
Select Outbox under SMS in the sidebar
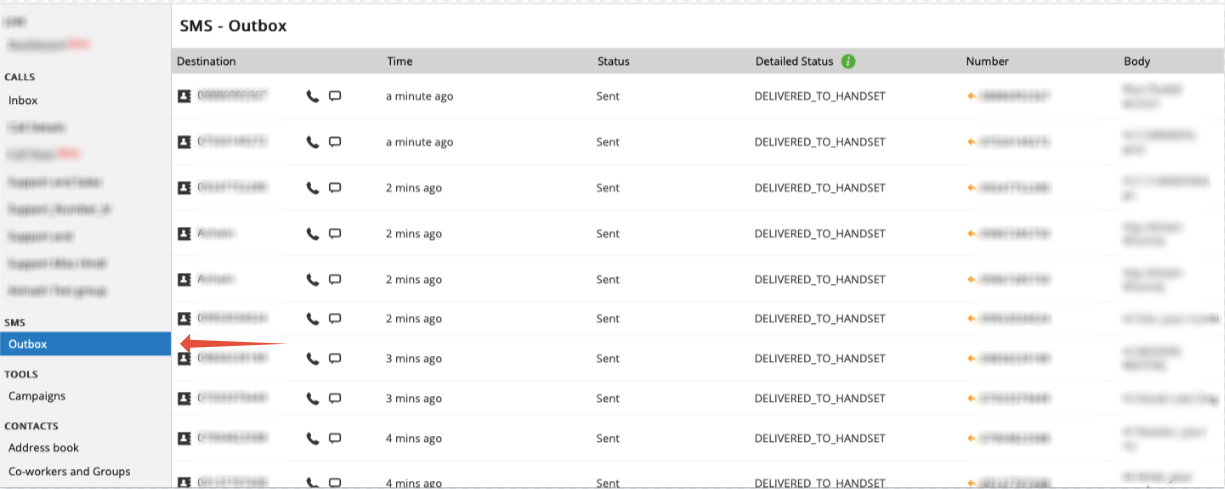pyautogui.click(x=85, y=344)
